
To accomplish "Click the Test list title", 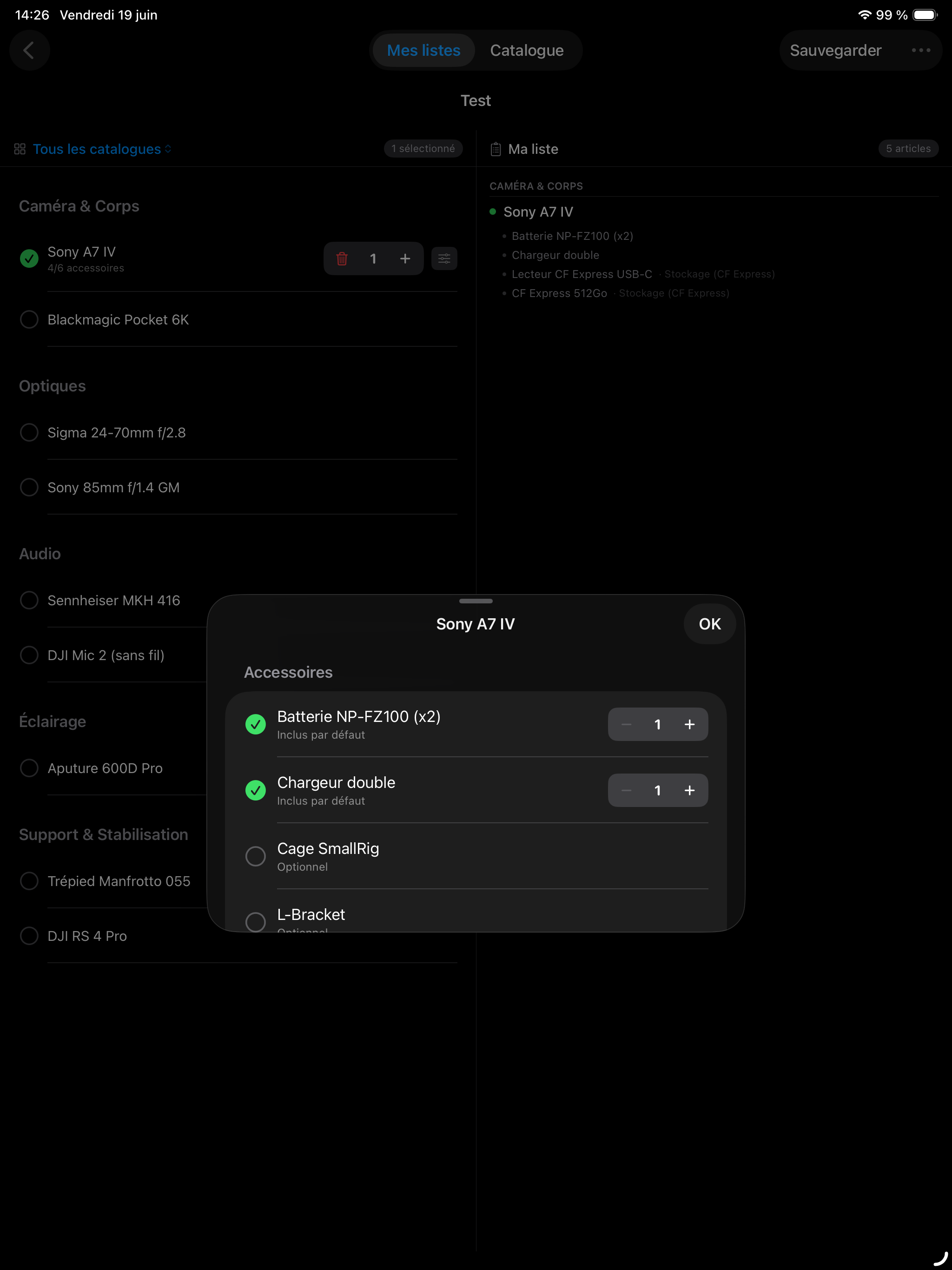I will [x=476, y=101].
